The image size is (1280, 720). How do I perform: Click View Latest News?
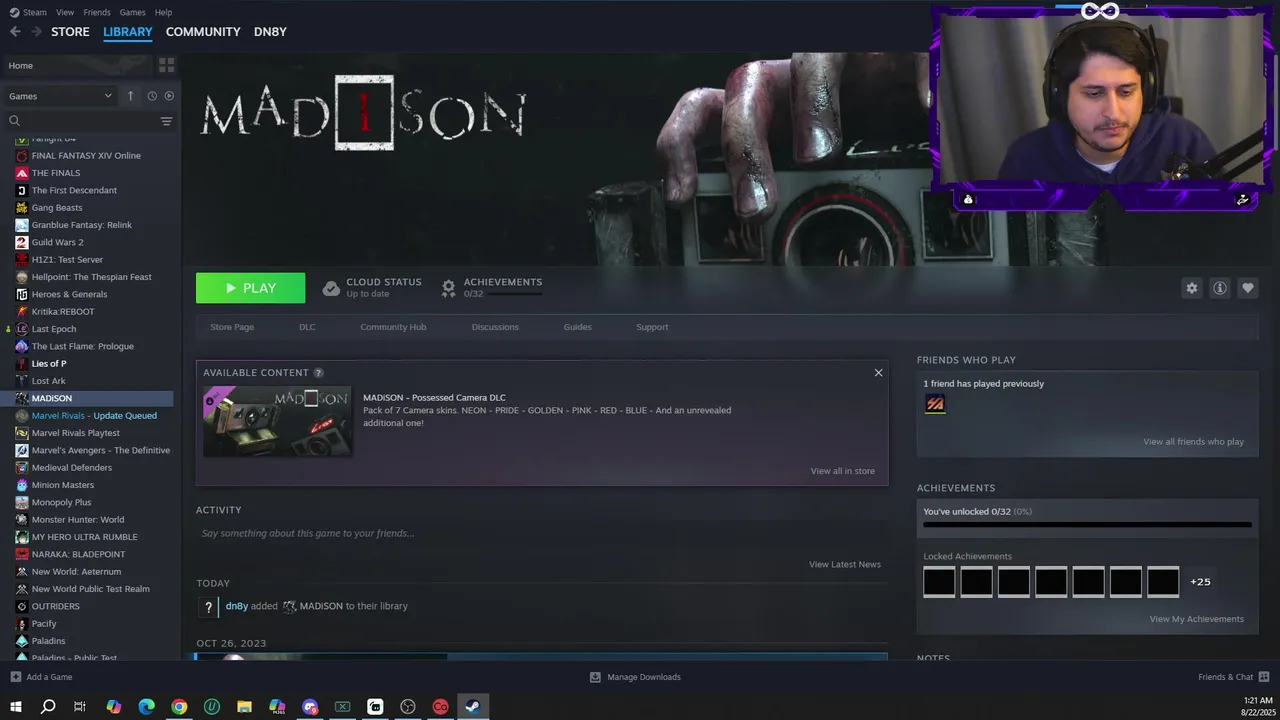tap(845, 564)
